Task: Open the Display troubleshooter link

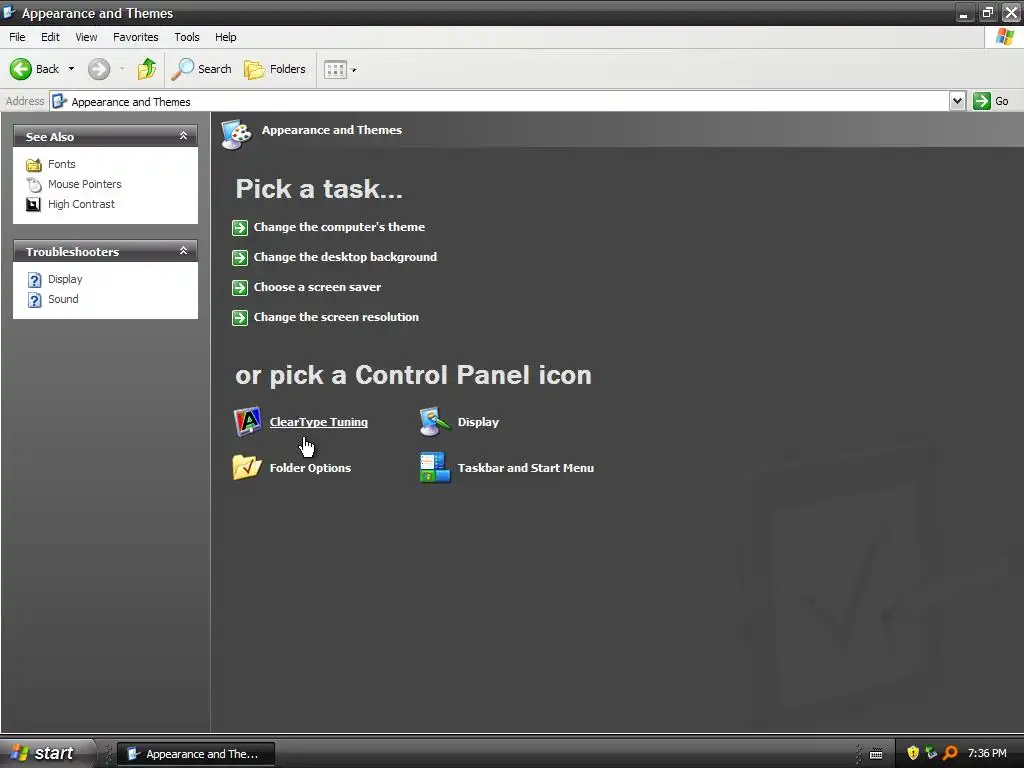Action: coord(65,279)
